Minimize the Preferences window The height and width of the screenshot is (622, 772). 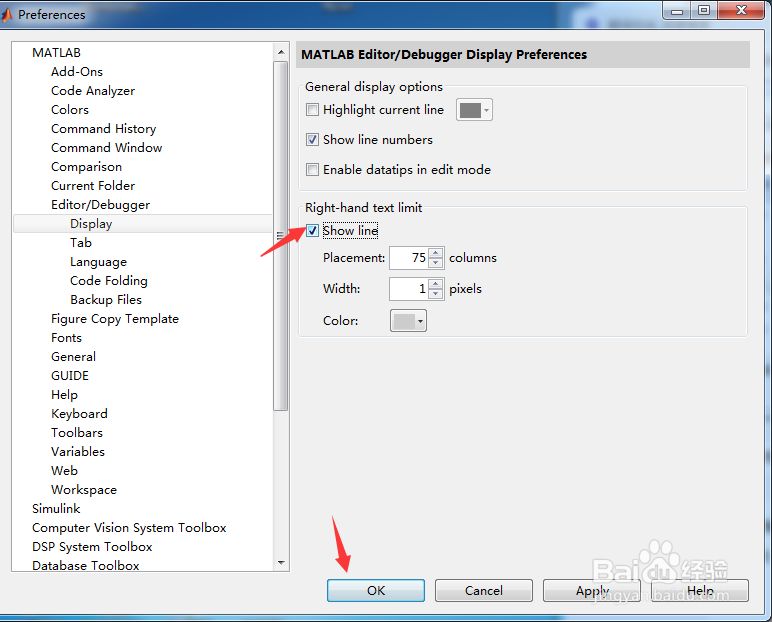677,10
